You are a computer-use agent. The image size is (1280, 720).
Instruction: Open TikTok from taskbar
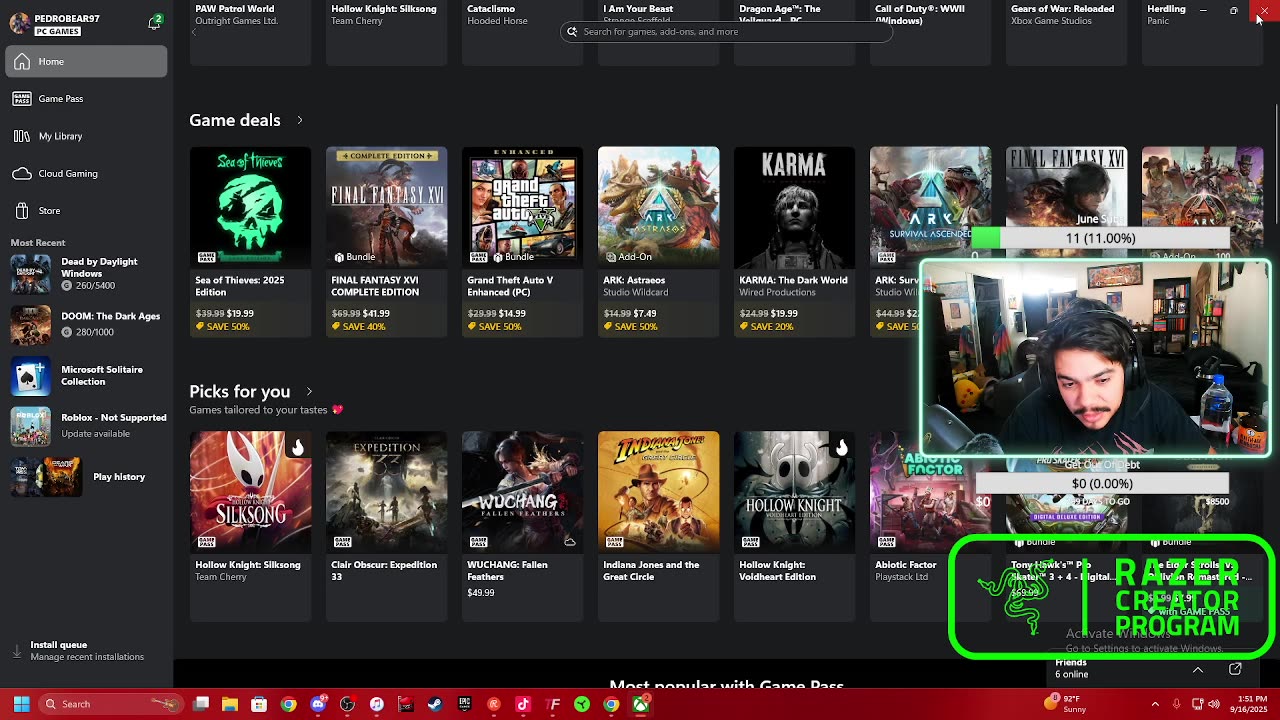click(523, 704)
